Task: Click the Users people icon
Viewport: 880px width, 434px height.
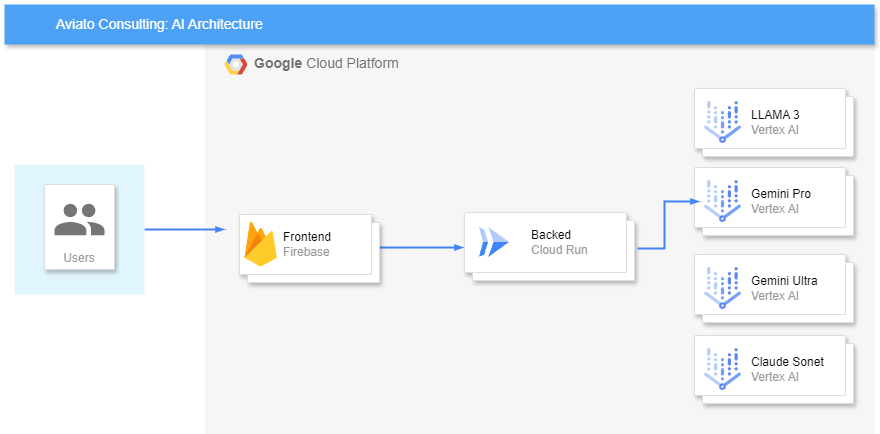Action: 79,220
